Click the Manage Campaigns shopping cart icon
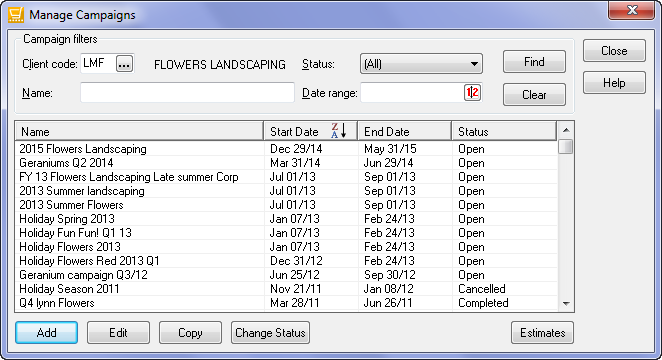The height and width of the screenshot is (360, 662). (x=16, y=14)
